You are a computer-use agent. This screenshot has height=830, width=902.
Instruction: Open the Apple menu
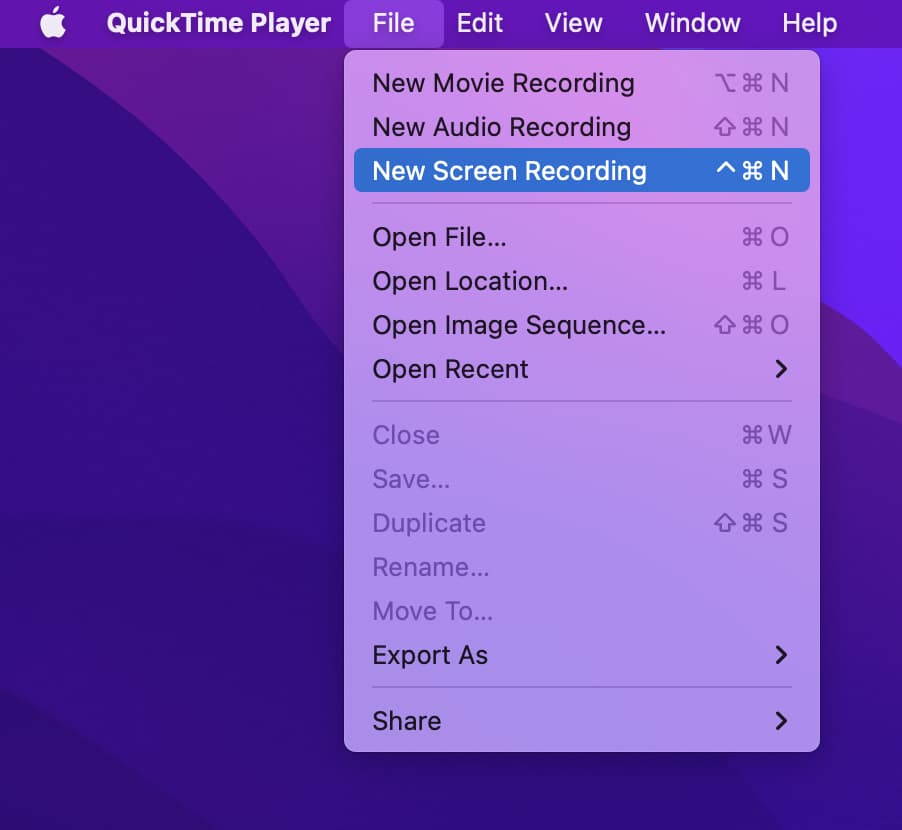(x=52, y=22)
